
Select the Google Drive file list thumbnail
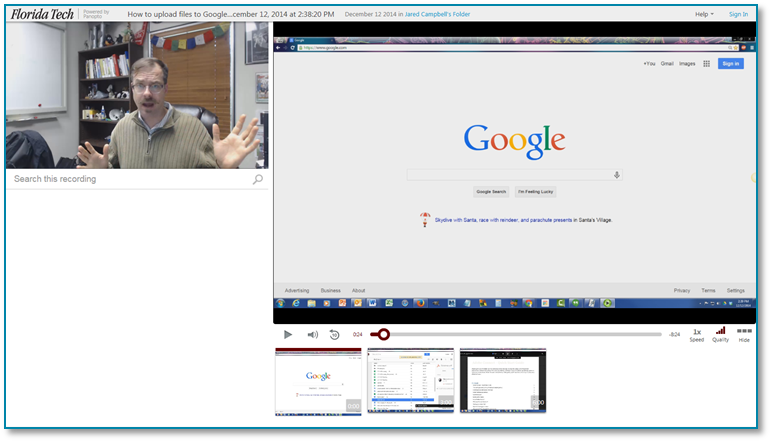coord(411,381)
